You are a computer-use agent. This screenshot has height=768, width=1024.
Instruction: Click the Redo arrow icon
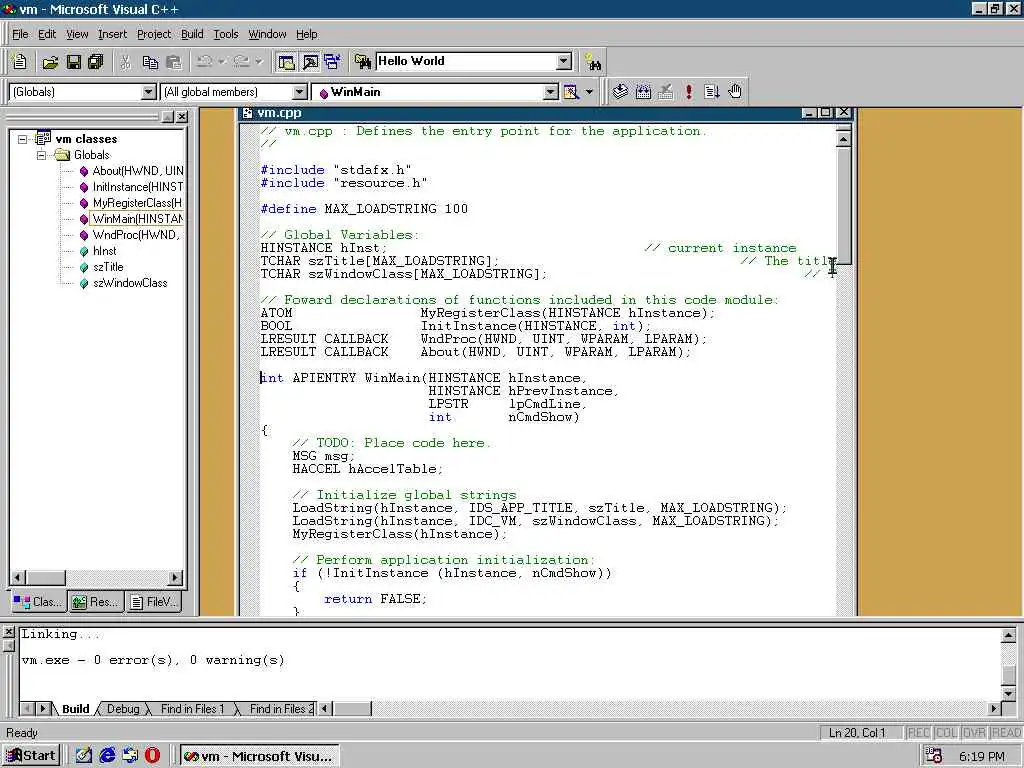coord(241,62)
